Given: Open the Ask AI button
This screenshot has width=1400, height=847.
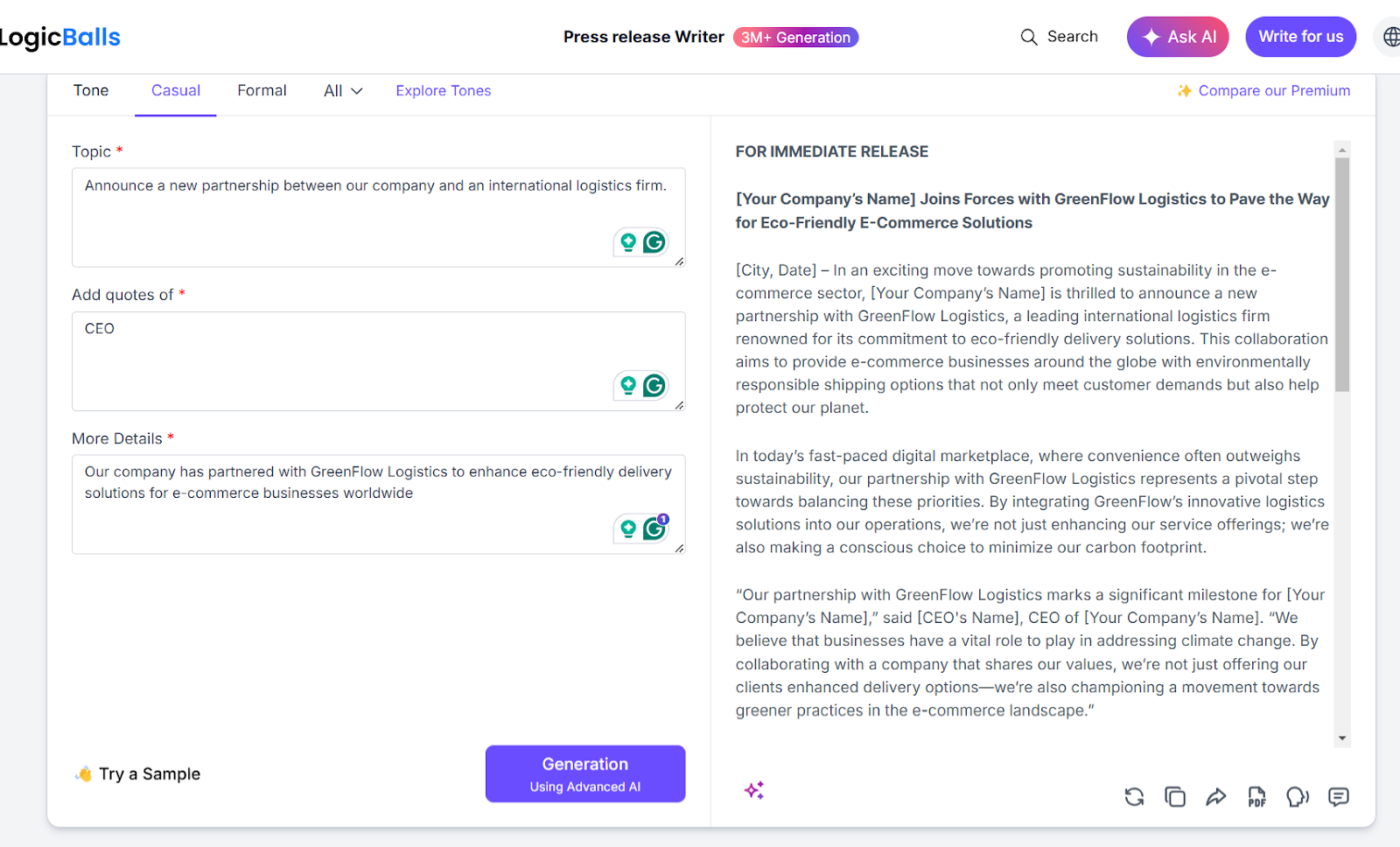Looking at the screenshot, I should [1179, 37].
